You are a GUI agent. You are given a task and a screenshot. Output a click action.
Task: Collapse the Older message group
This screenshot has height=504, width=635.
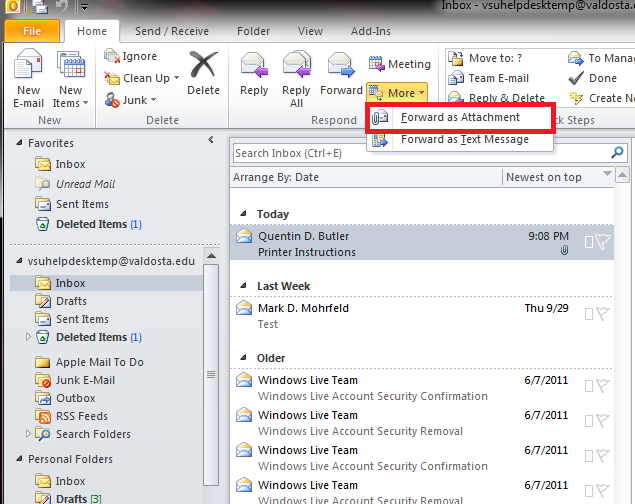[x=243, y=357]
